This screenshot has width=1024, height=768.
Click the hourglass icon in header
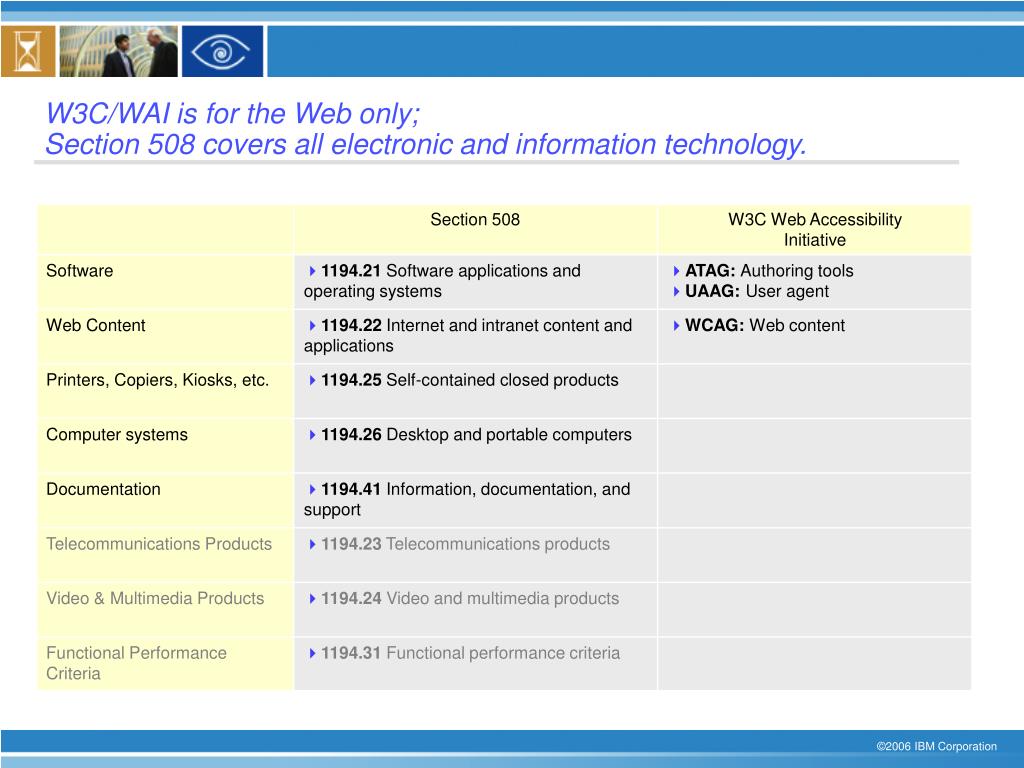click(x=27, y=52)
